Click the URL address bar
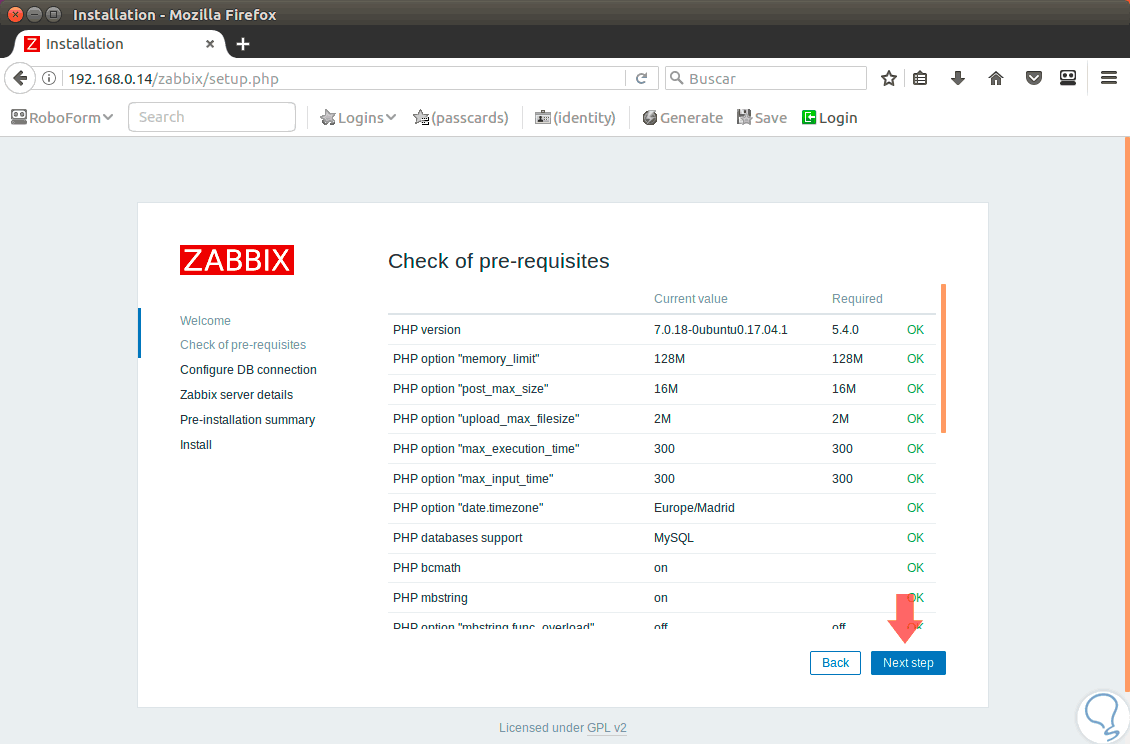This screenshot has width=1130, height=744. click(344, 78)
